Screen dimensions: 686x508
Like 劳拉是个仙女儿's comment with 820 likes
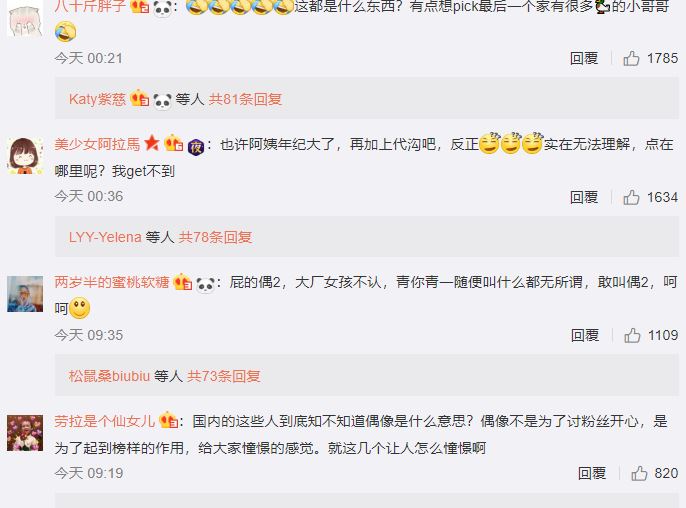(x=639, y=473)
